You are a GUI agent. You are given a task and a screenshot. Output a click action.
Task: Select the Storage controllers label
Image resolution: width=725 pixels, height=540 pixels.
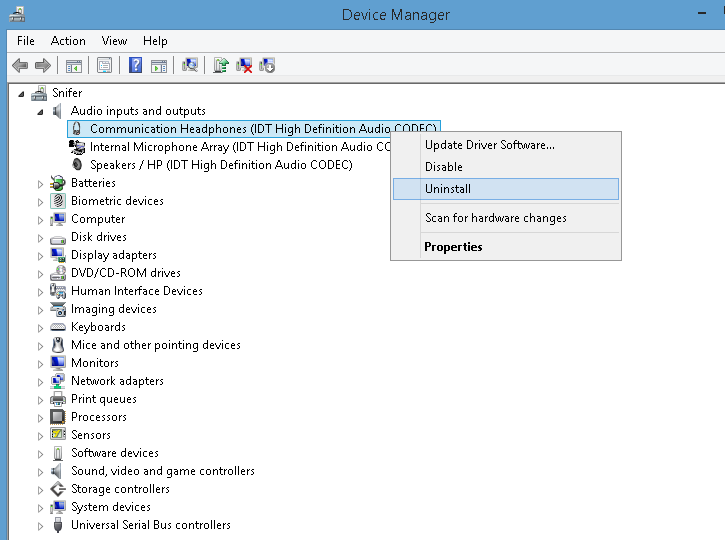[120, 489]
